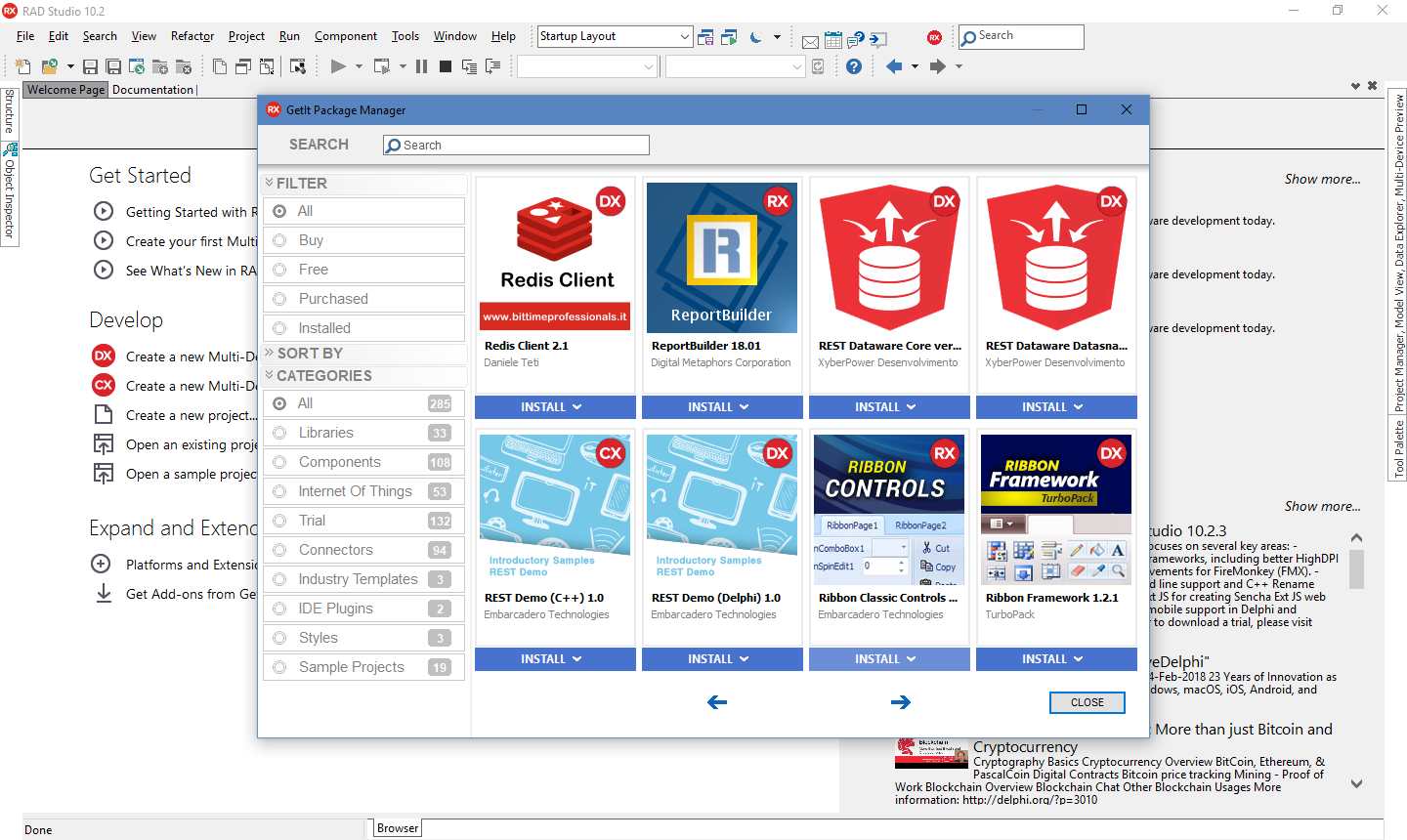This screenshot has height=840, width=1407.
Task: Click the red RX icon in top toolbar
Action: pyautogui.click(x=935, y=37)
